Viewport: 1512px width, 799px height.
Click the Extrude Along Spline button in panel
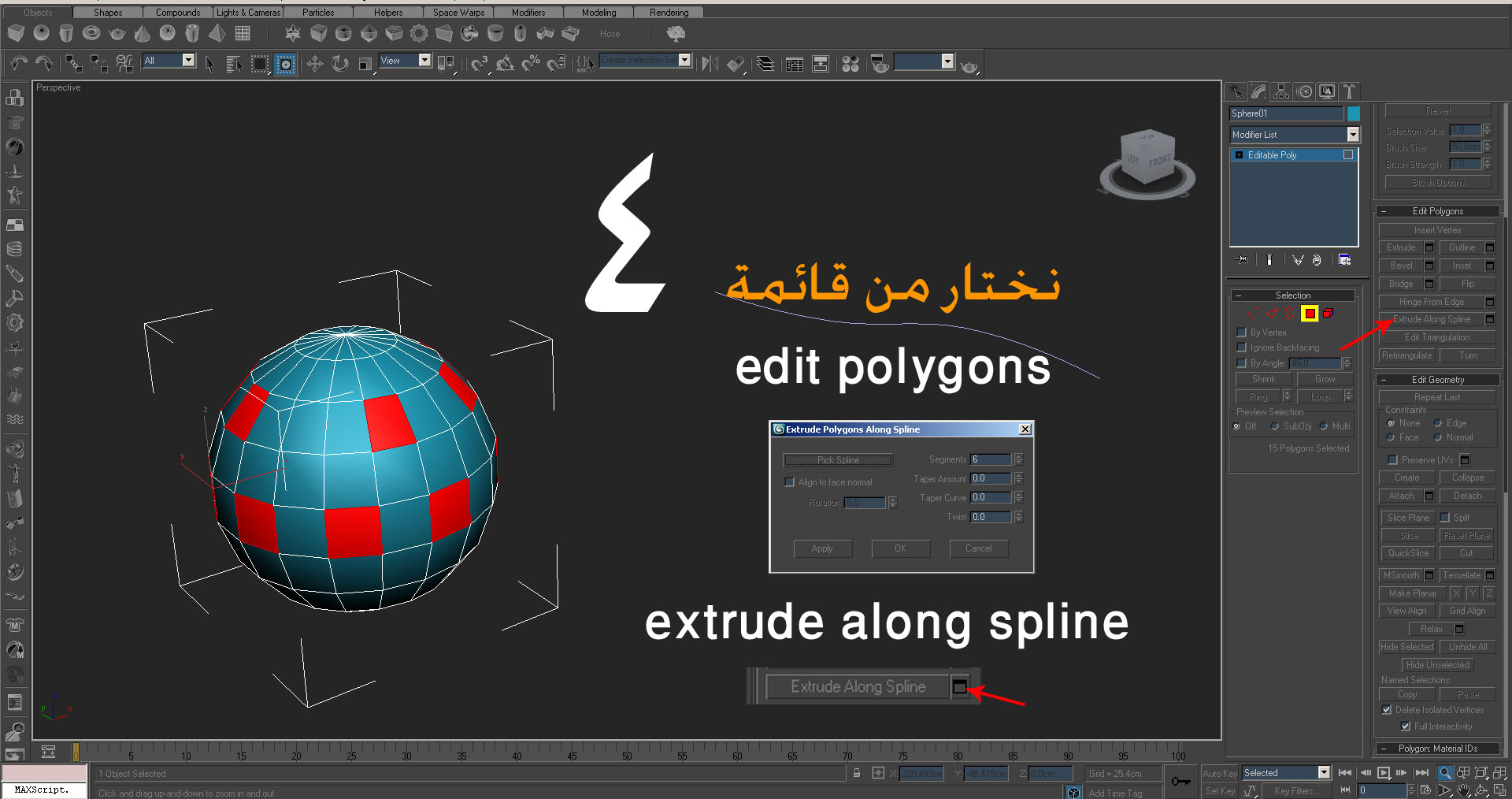tap(1431, 320)
